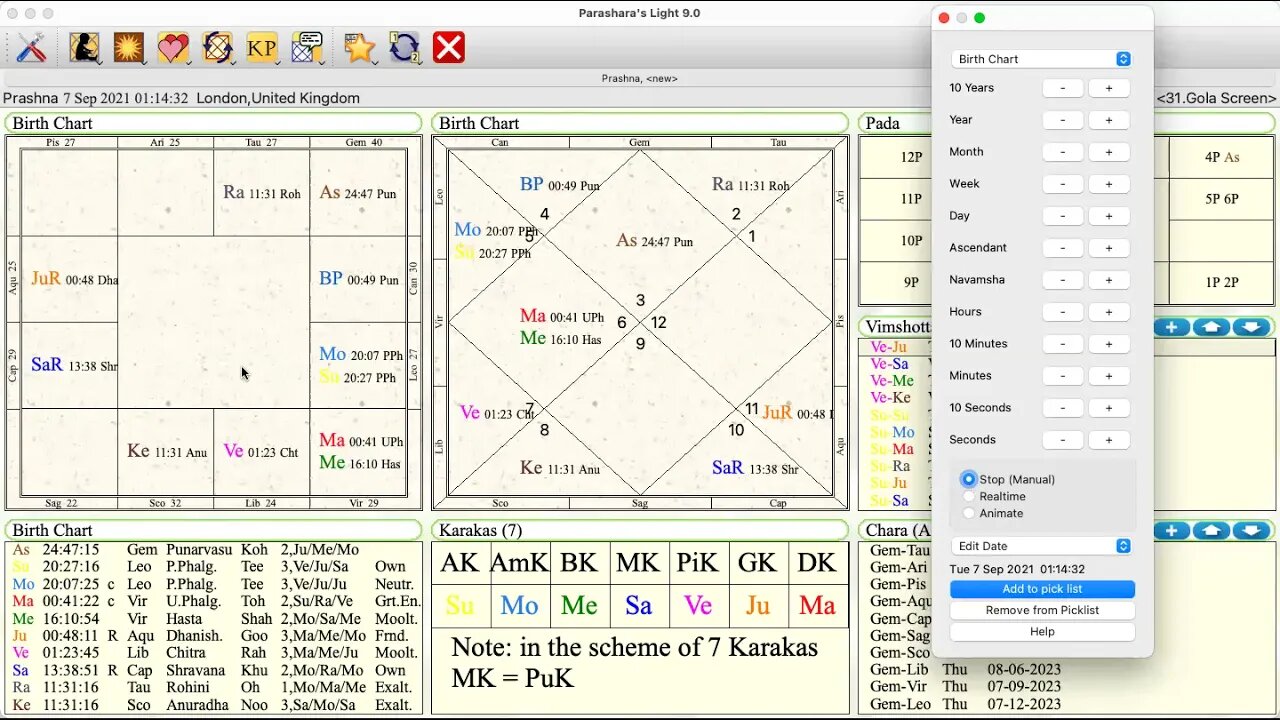The height and width of the screenshot is (720, 1280).
Task: Click the red X toolbar icon
Action: [x=449, y=47]
